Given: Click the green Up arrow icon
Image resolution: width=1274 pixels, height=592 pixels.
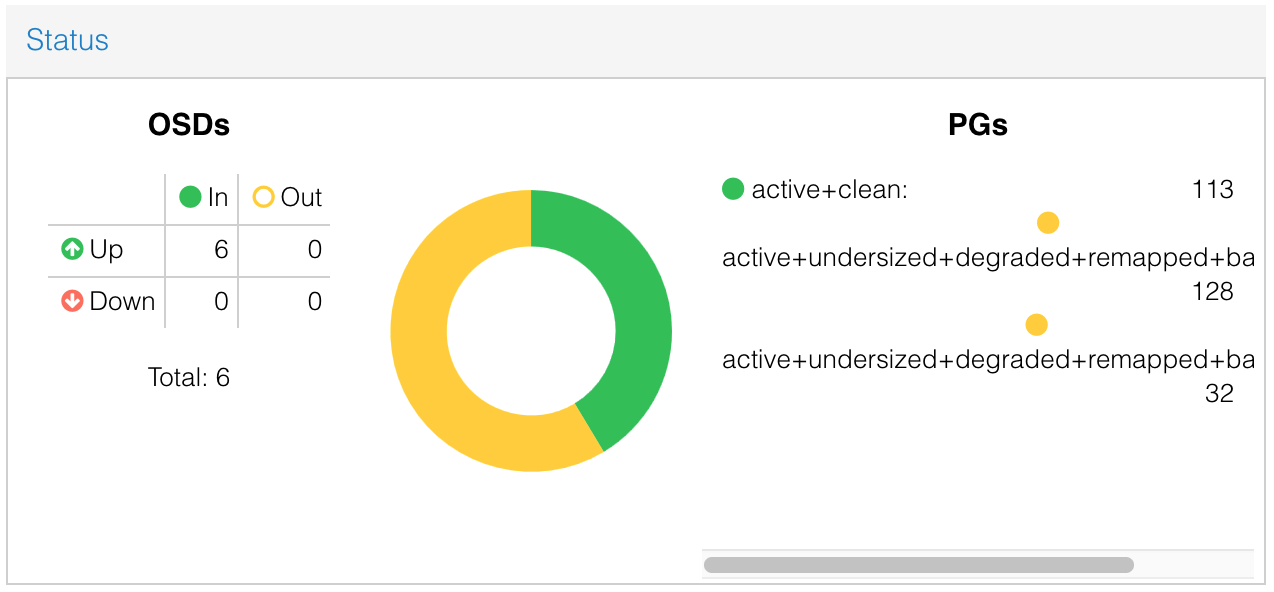Looking at the screenshot, I should pyautogui.click(x=72, y=249).
